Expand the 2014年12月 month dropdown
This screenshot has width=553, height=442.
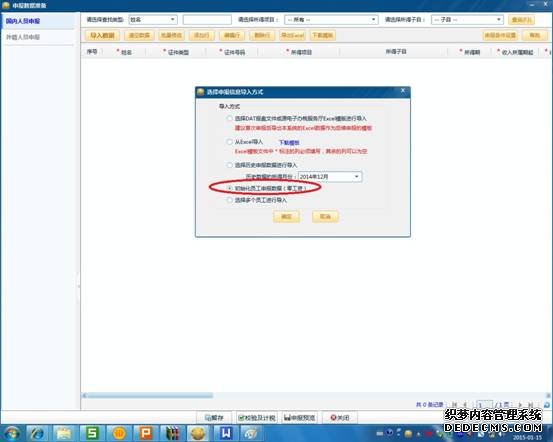[357, 176]
